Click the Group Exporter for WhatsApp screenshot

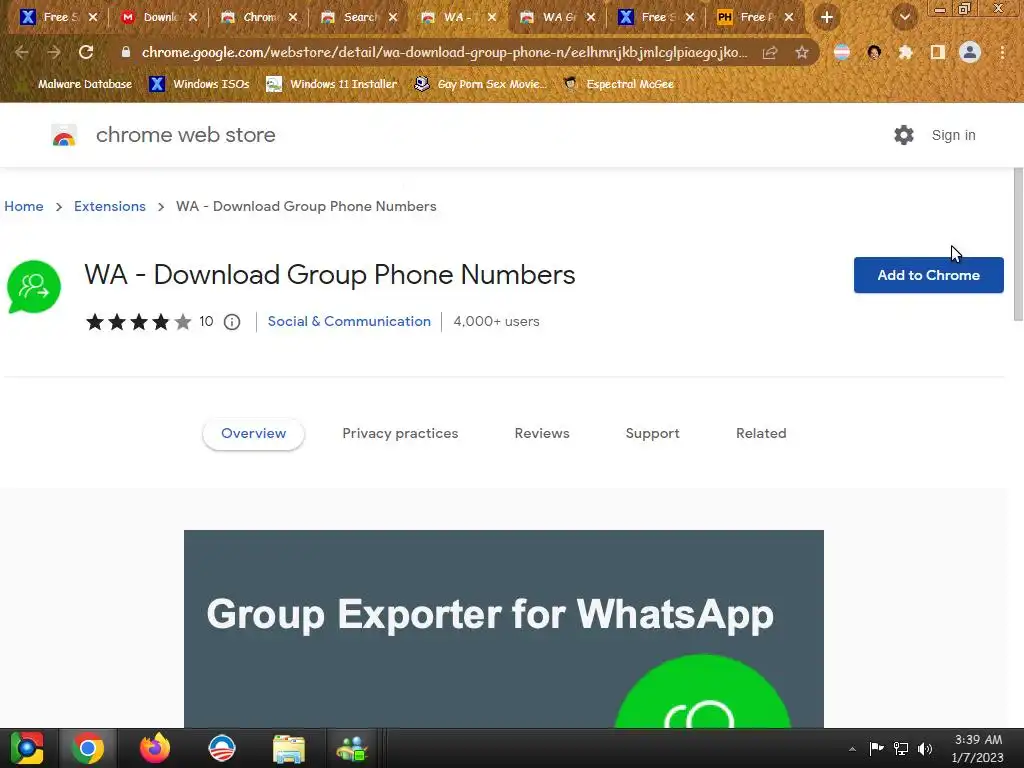click(504, 629)
